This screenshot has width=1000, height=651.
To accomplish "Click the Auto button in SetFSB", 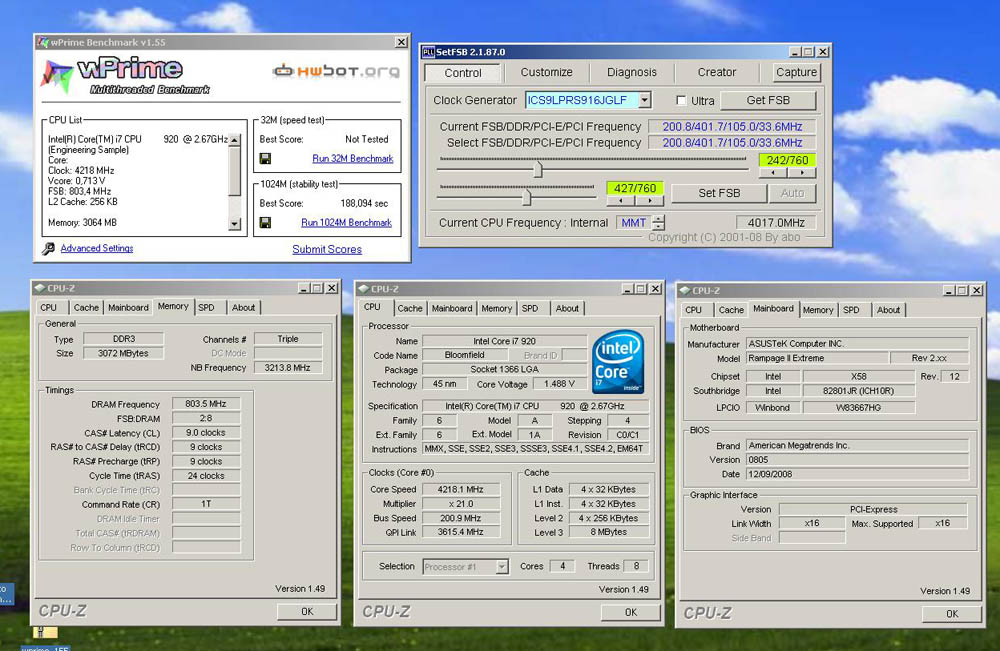I will (x=792, y=193).
